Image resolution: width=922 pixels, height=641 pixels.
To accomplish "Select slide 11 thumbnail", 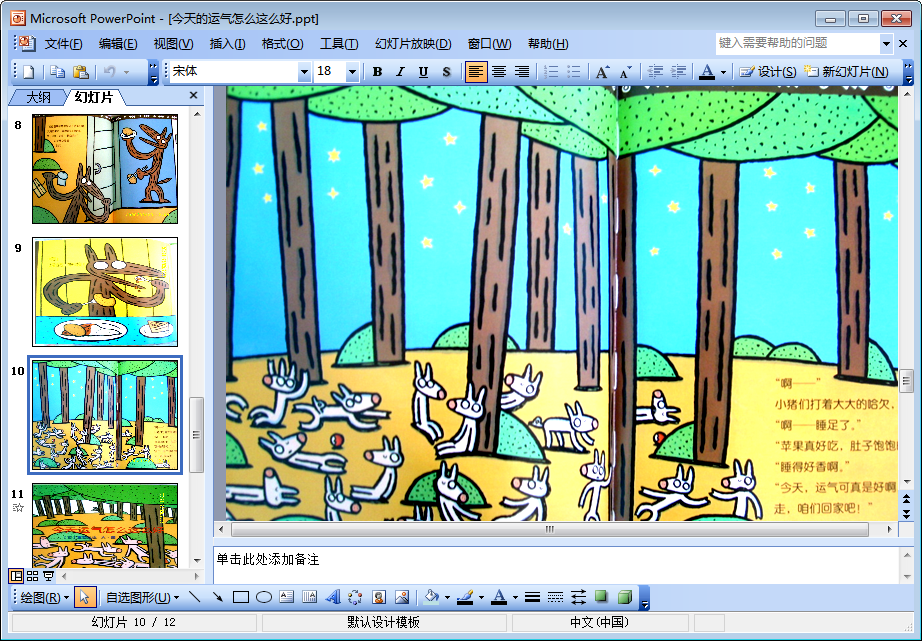I will click(x=105, y=525).
